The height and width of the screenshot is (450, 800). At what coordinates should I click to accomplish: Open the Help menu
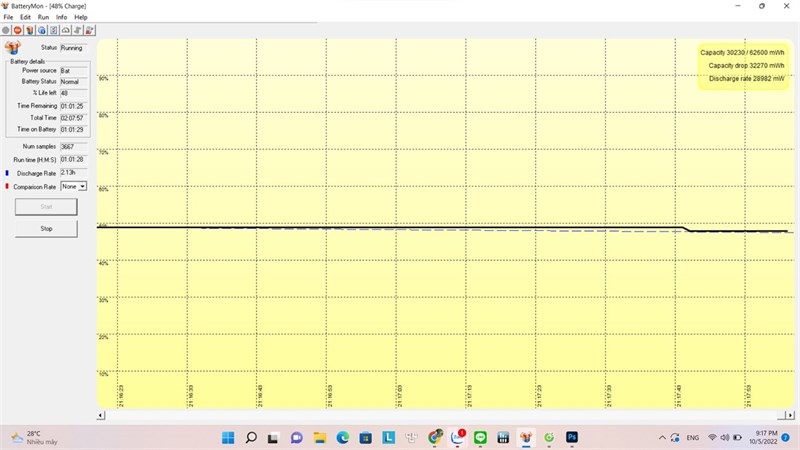(81, 17)
